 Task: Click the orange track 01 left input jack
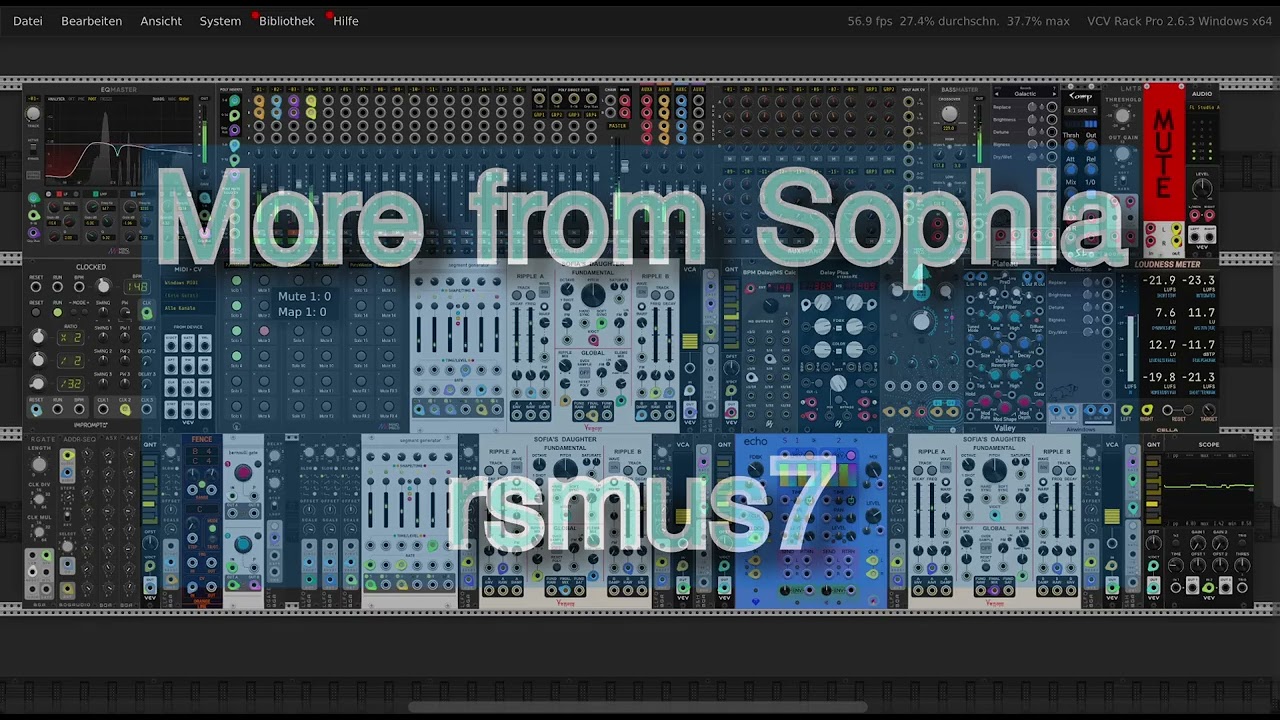tap(259, 101)
